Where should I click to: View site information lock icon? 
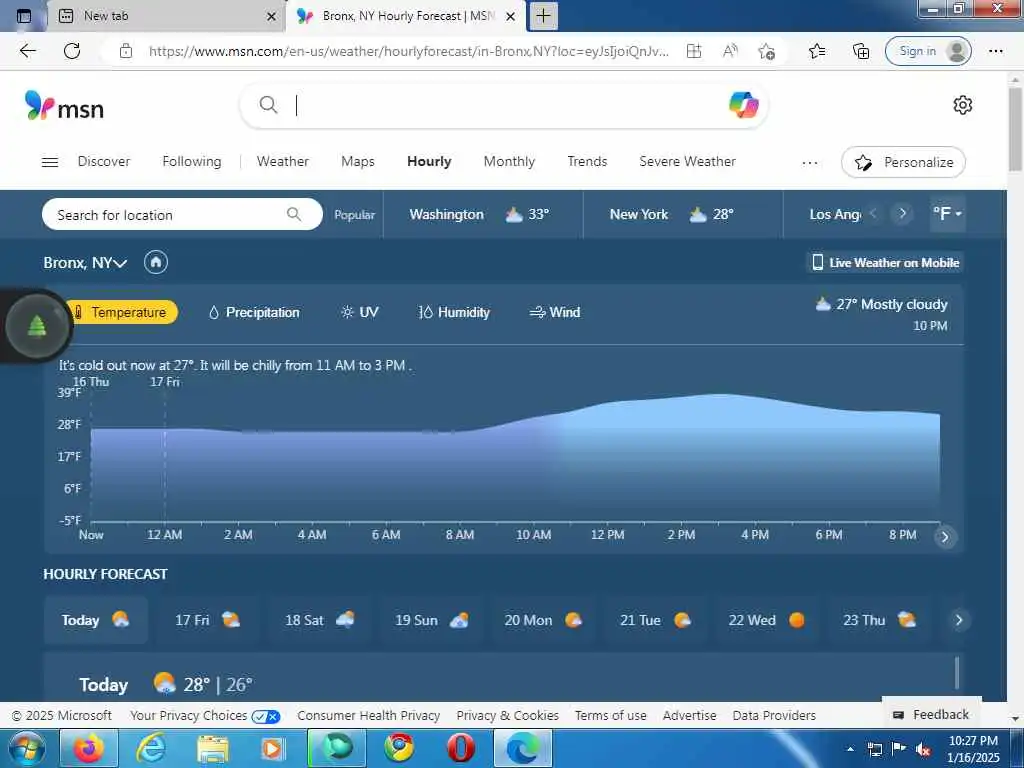(x=126, y=51)
